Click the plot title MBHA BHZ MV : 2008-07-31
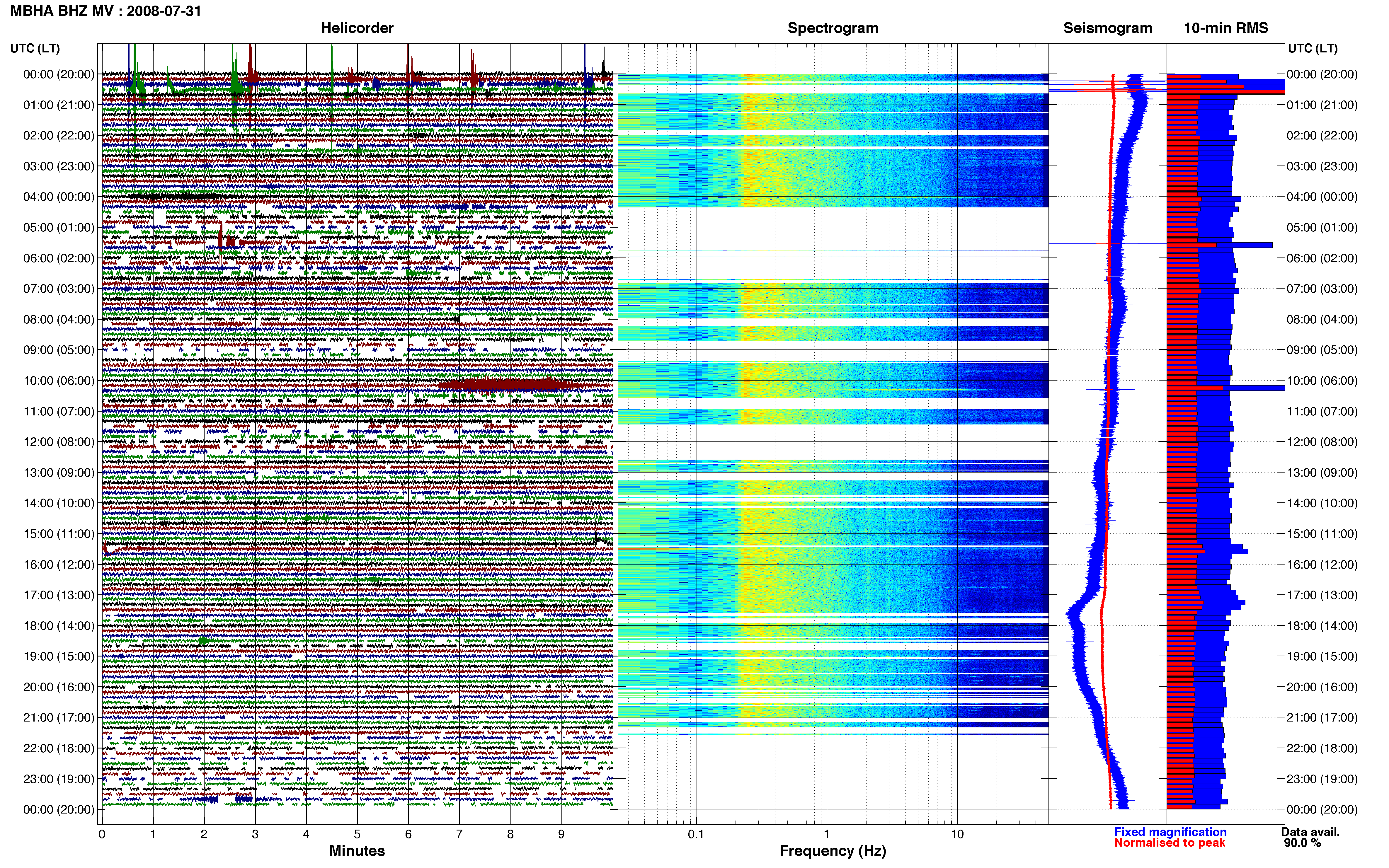 tap(106, 11)
